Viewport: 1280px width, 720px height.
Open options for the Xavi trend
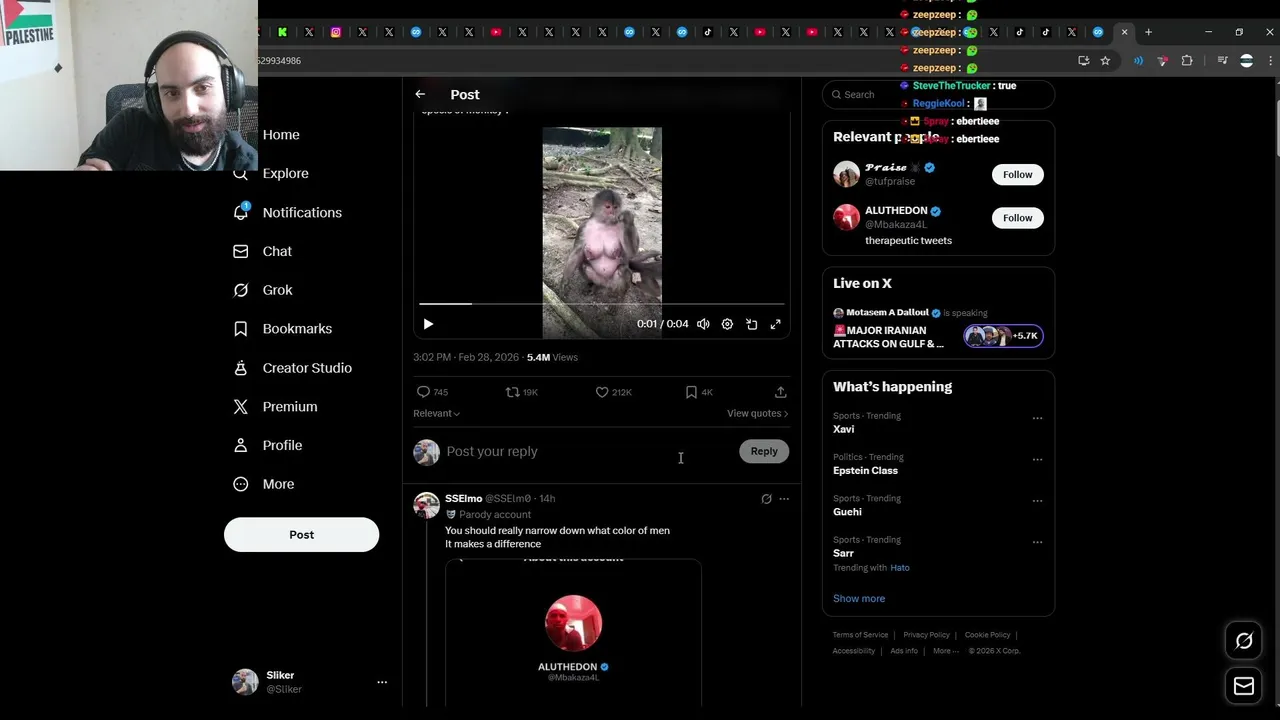pos(1037,418)
